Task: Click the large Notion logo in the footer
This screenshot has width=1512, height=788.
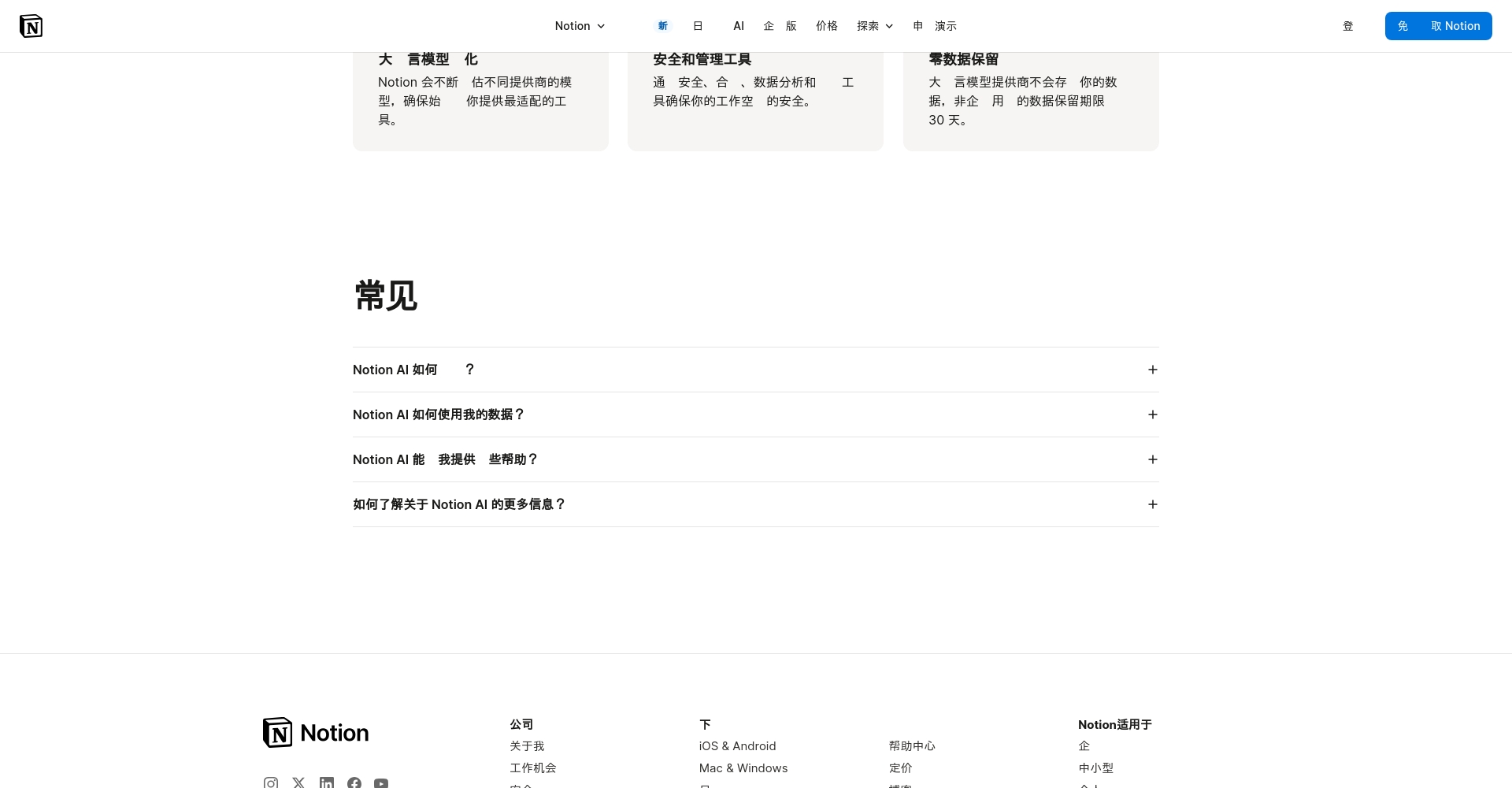Action: pyautogui.click(x=316, y=733)
